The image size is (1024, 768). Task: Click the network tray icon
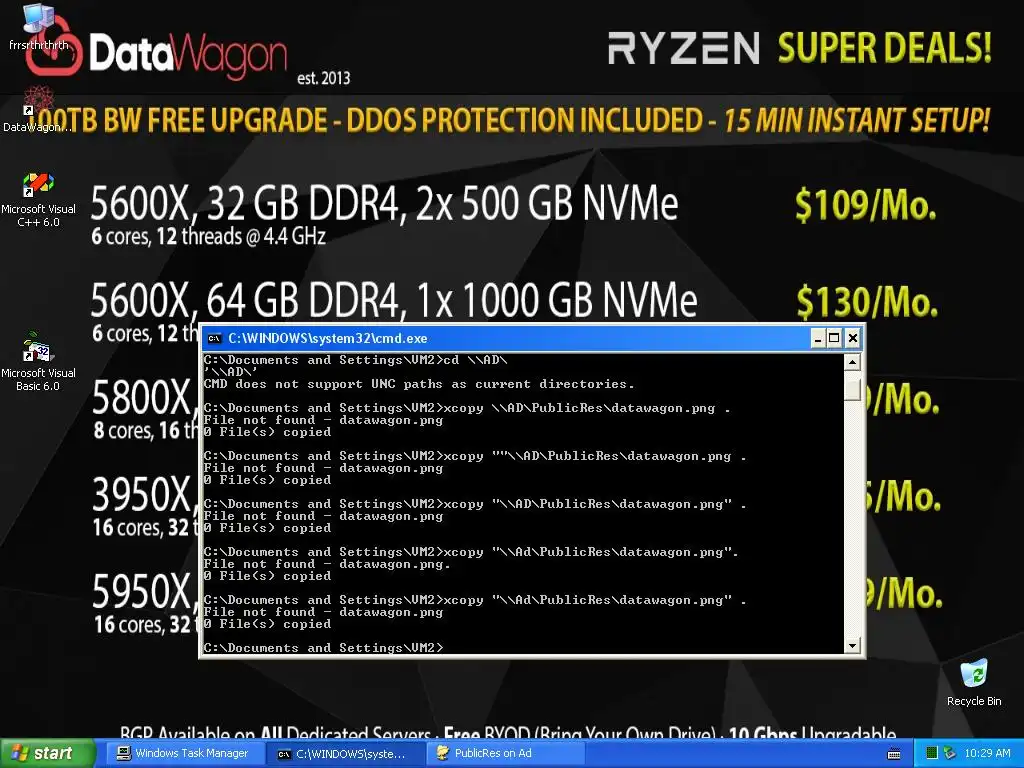click(950, 754)
